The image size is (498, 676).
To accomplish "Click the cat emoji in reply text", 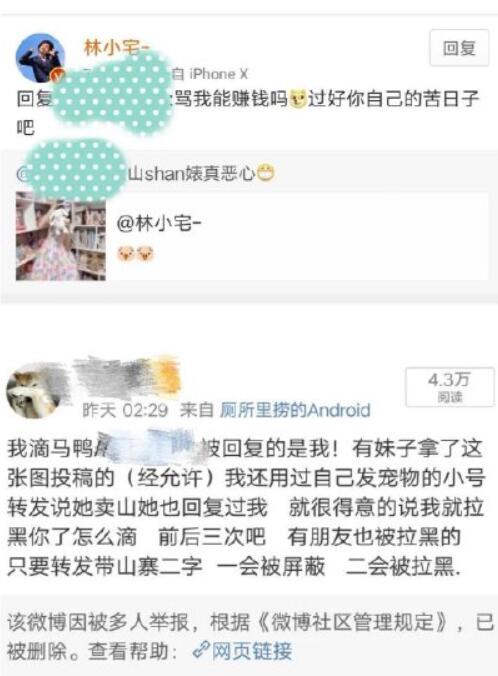I will click(298, 99).
